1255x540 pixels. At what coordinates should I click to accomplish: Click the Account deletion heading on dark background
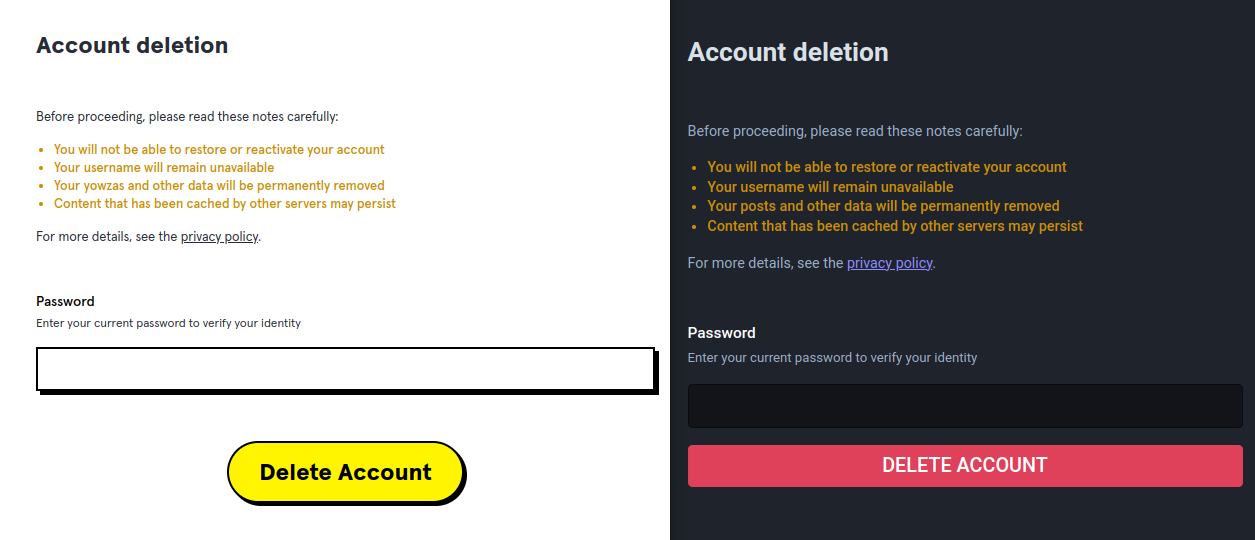coord(787,52)
